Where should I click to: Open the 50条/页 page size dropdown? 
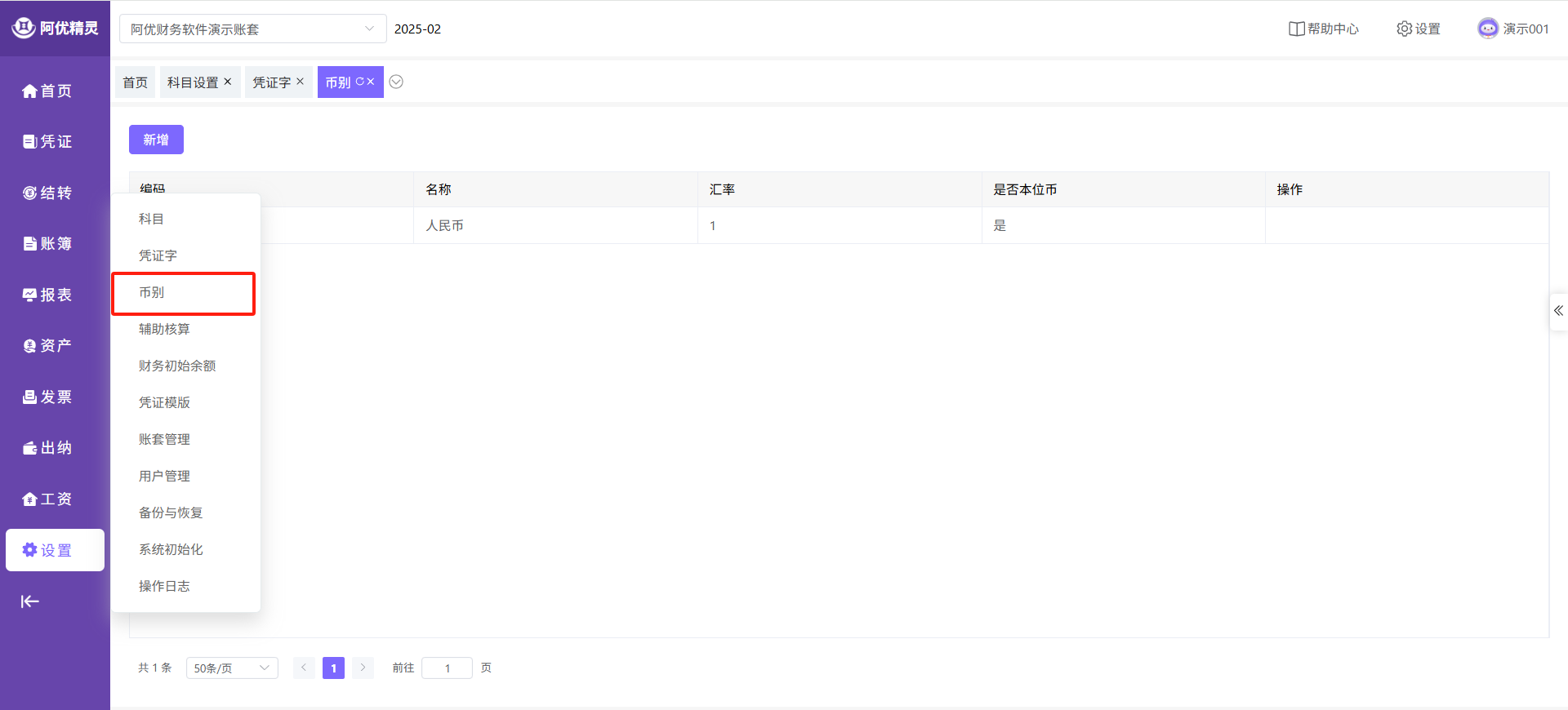pyautogui.click(x=232, y=668)
